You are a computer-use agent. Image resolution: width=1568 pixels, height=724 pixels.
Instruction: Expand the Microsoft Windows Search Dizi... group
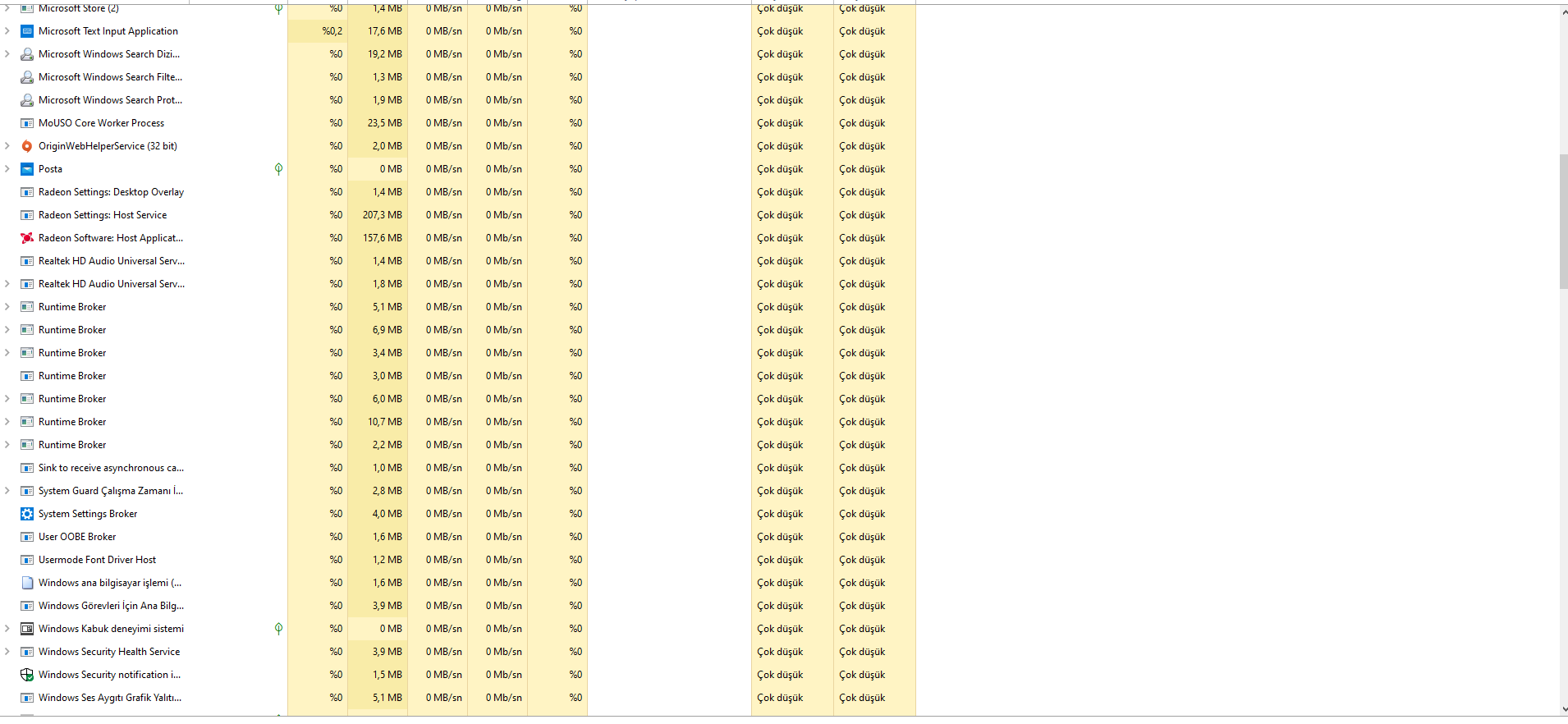[7, 54]
